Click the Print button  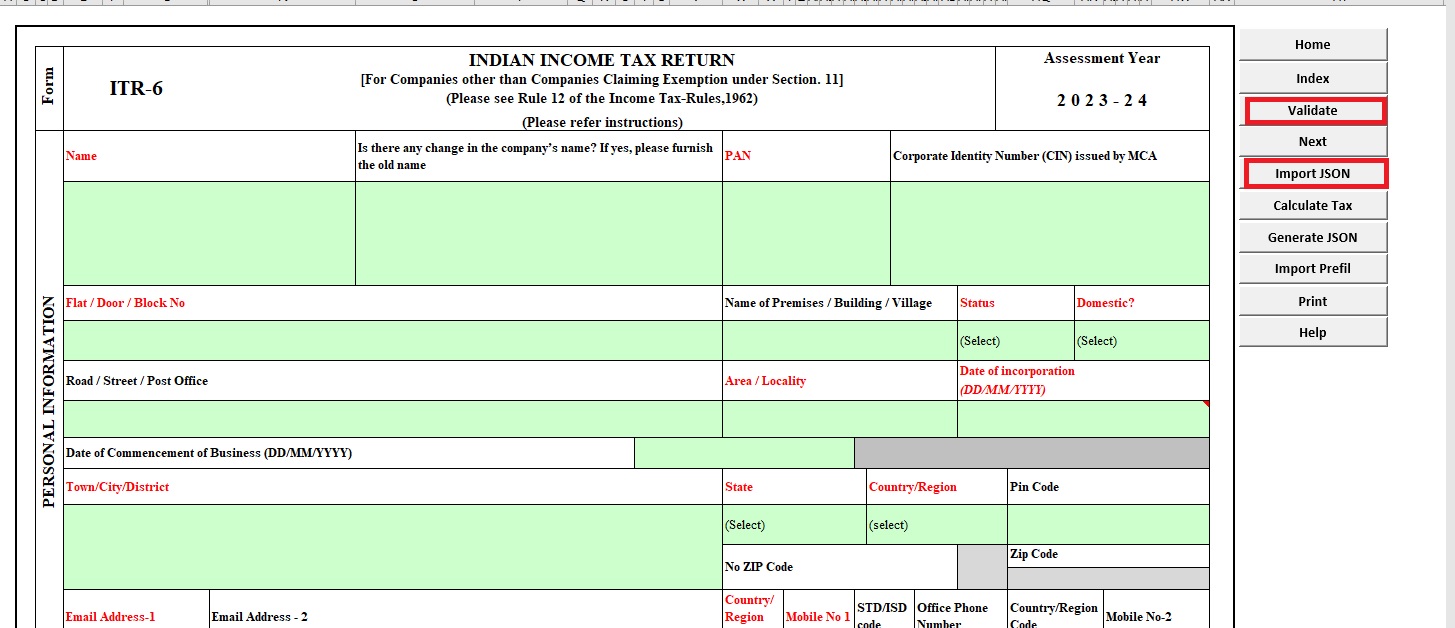click(1312, 300)
